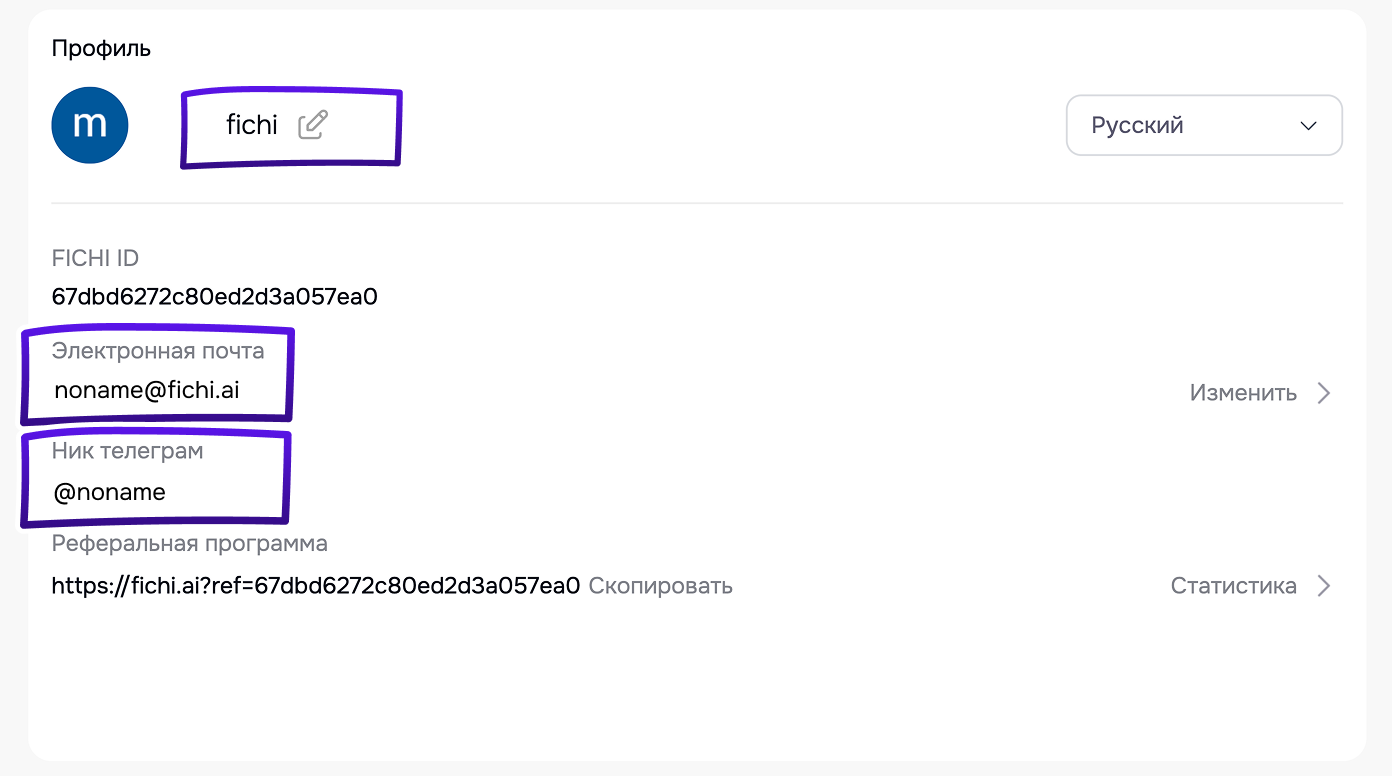This screenshot has width=1392, height=776.
Task: Click Скопировать to copy the referral link
Action: (x=660, y=586)
